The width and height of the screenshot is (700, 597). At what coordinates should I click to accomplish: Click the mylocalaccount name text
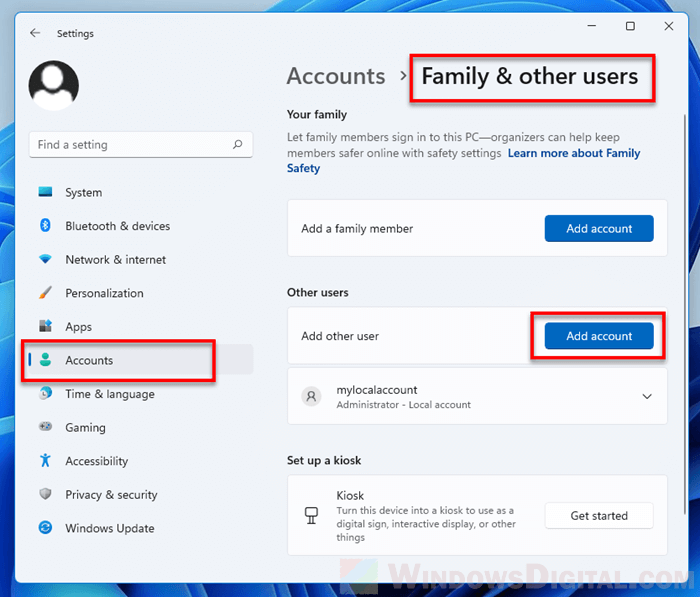click(x=377, y=390)
